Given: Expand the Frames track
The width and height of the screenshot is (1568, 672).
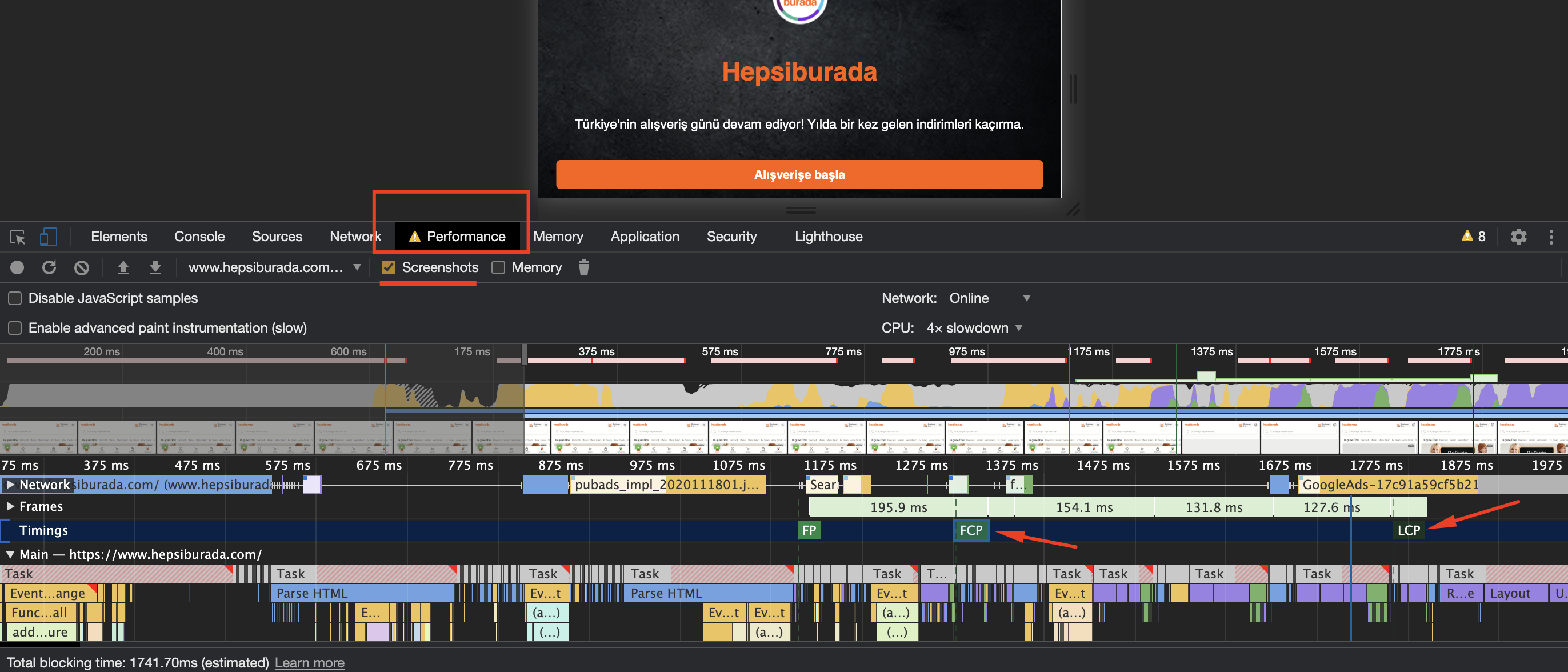Looking at the screenshot, I should [x=10, y=506].
